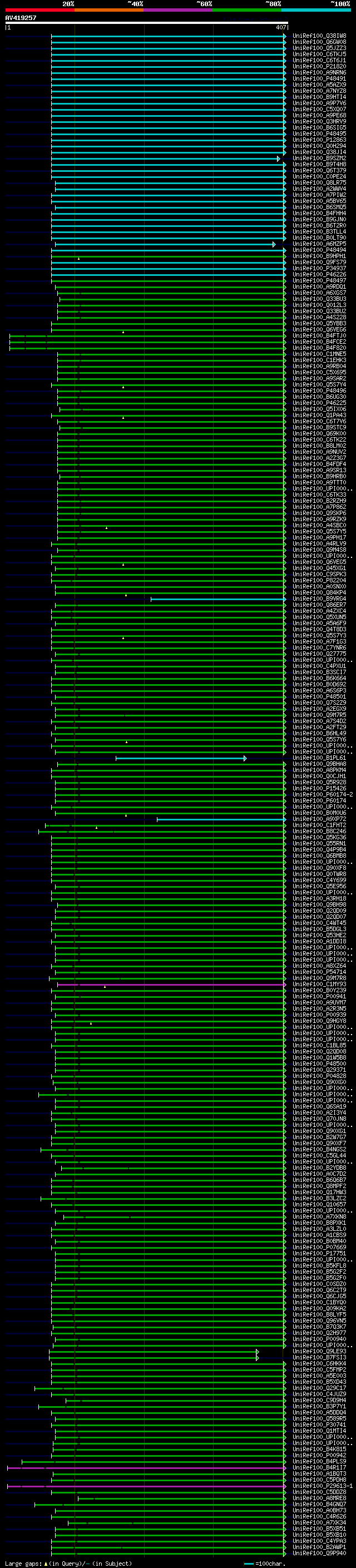
Task: Click label UniRef100_P29613-1
Action: click(x=323, y=1486)
